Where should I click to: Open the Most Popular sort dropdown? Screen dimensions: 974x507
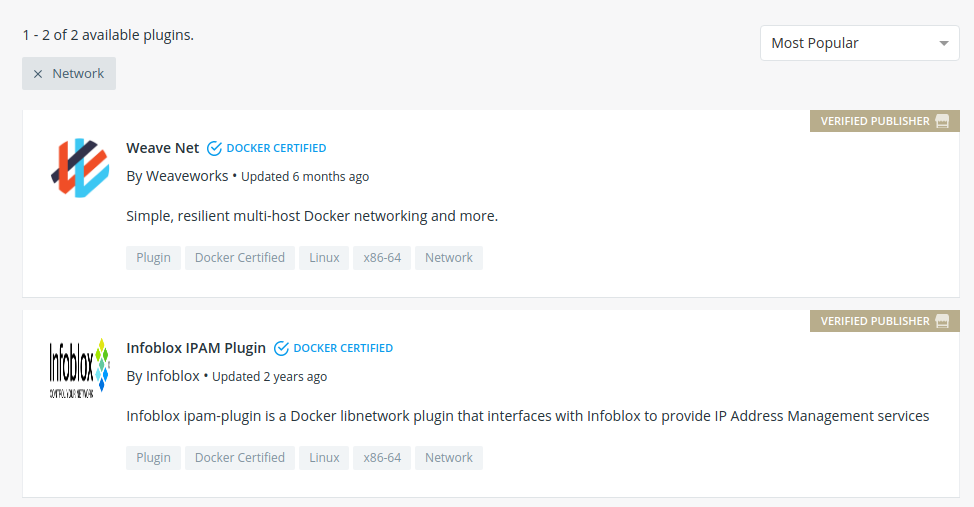click(x=860, y=43)
